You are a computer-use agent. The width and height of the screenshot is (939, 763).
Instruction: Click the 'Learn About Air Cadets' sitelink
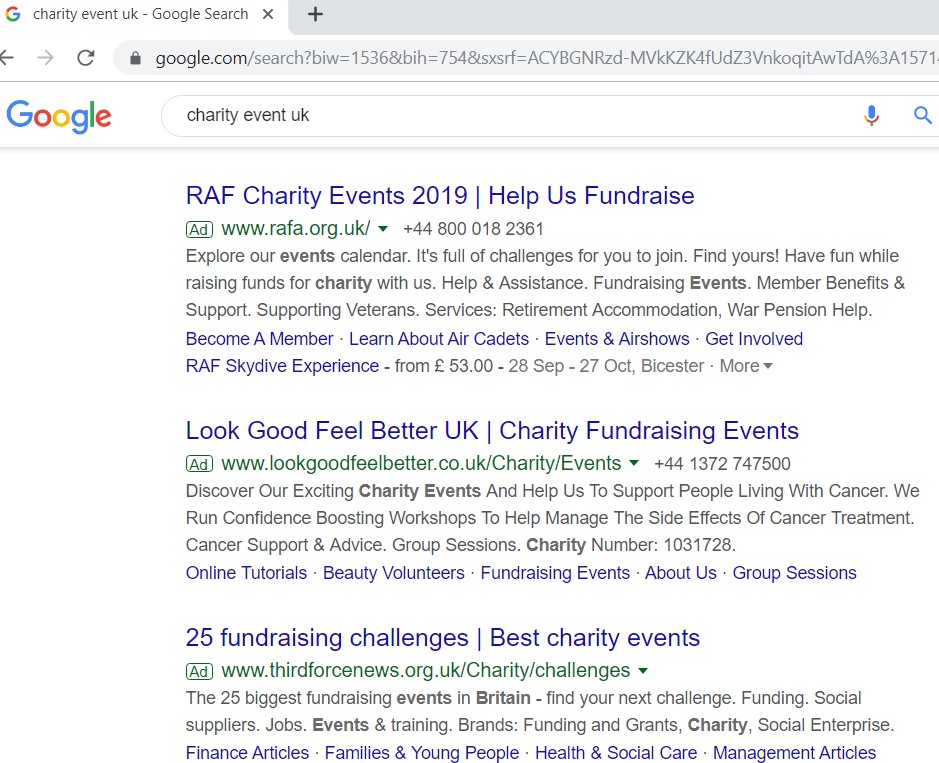[439, 339]
